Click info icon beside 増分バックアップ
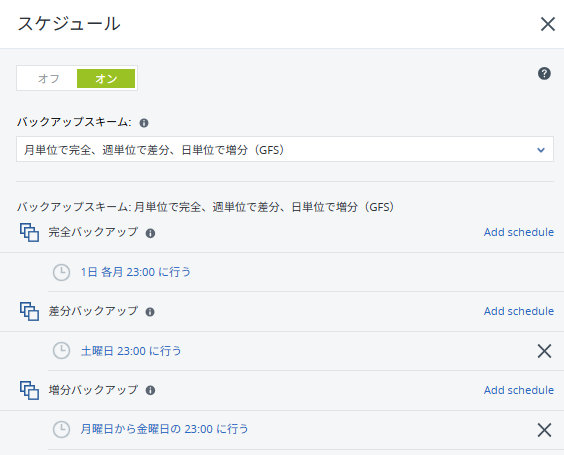 (x=150, y=390)
